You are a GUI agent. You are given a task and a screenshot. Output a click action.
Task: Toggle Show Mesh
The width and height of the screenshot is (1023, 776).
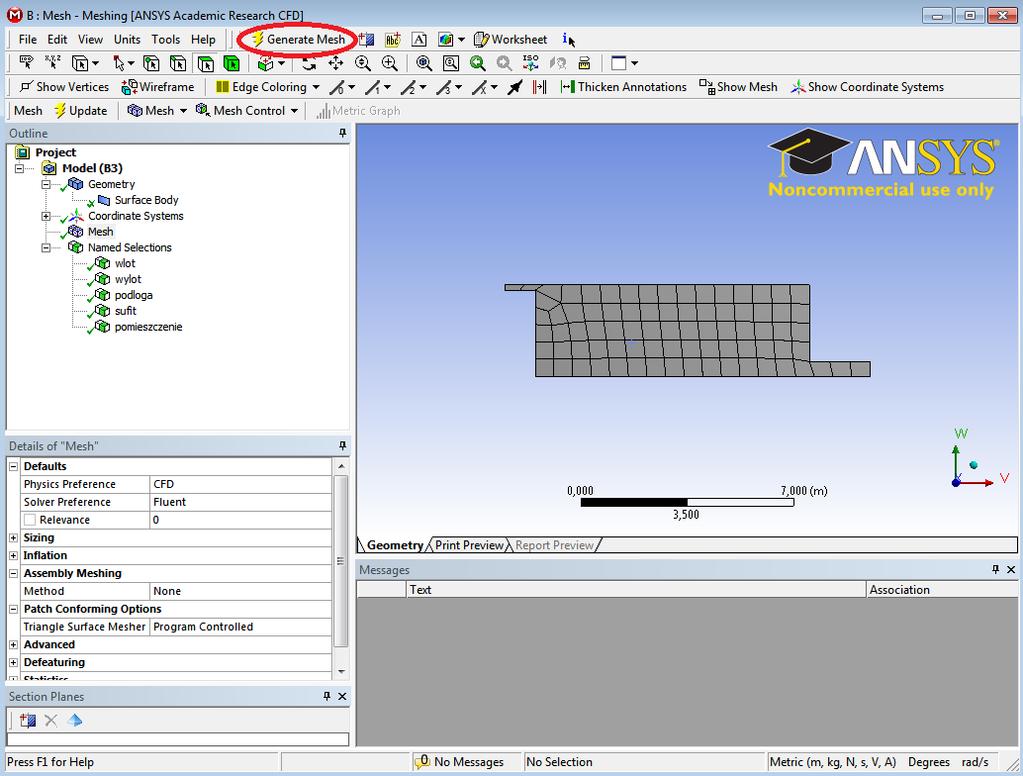click(x=739, y=87)
